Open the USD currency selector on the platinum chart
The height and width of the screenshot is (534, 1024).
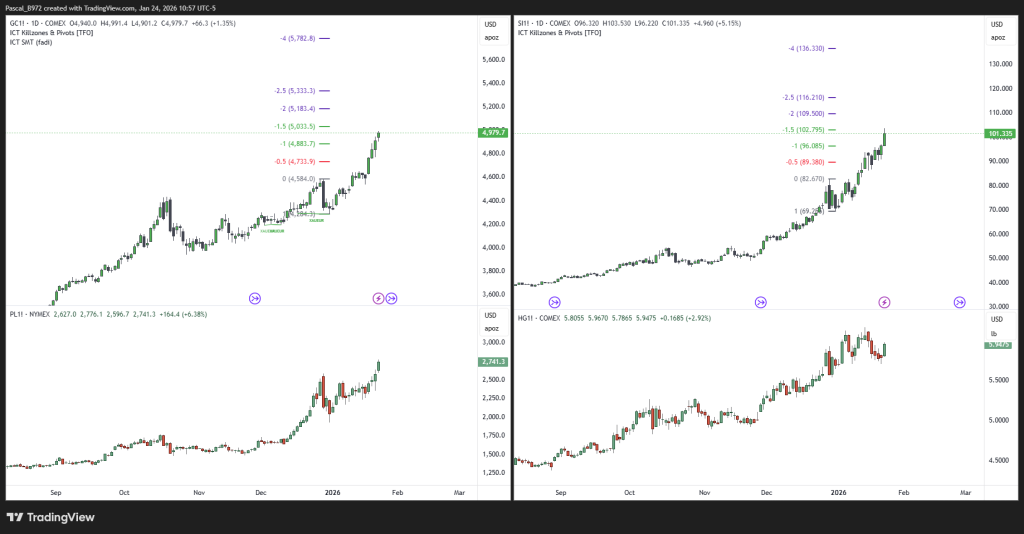coord(491,316)
